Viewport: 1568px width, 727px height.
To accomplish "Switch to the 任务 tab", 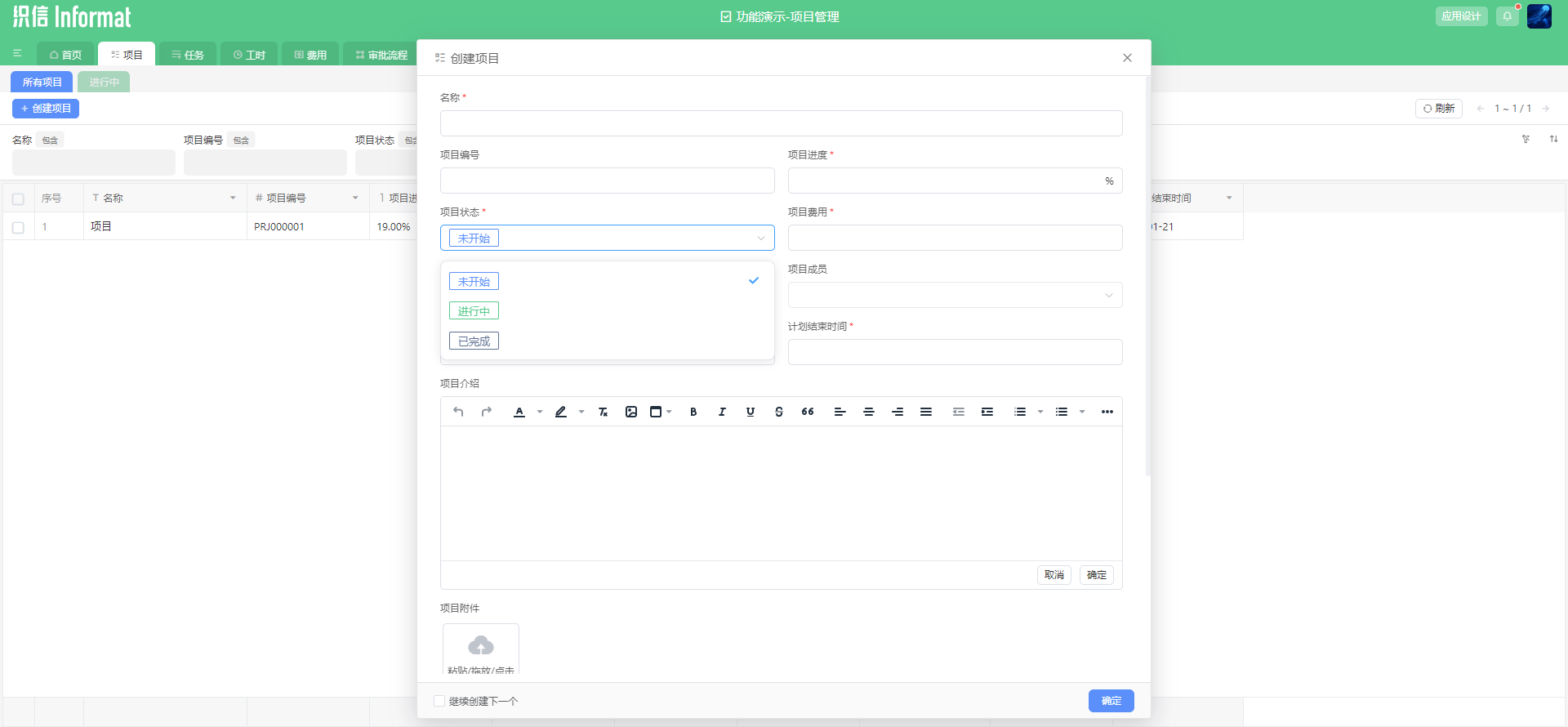I will 188,55.
